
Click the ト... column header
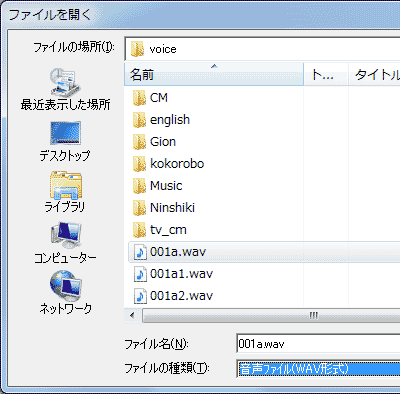[x=326, y=74]
